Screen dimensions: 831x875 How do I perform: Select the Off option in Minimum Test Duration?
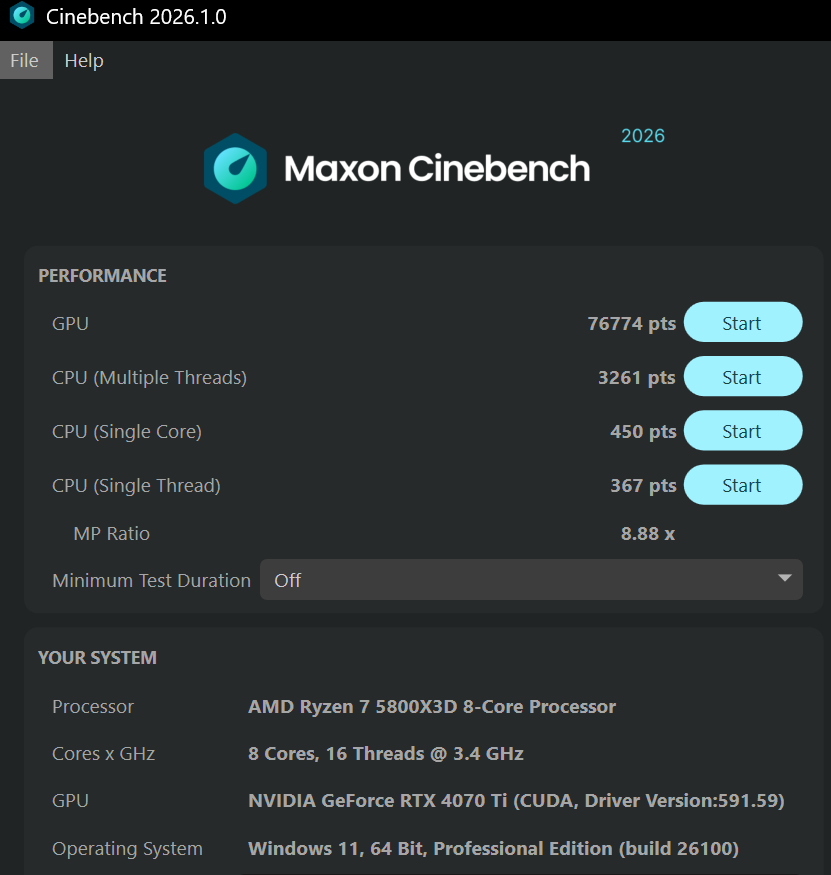click(288, 580)
